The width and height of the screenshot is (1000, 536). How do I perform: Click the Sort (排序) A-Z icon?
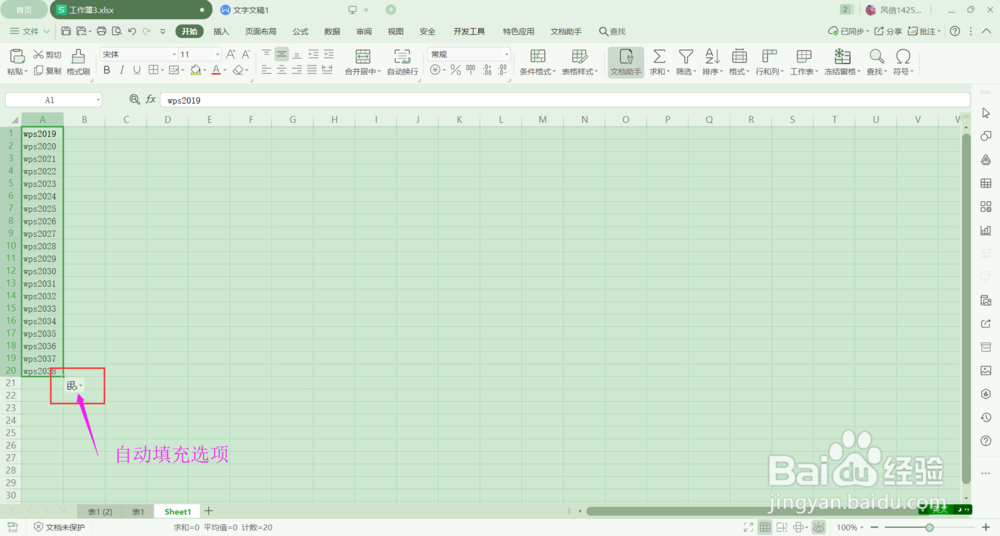click(712, 56)
